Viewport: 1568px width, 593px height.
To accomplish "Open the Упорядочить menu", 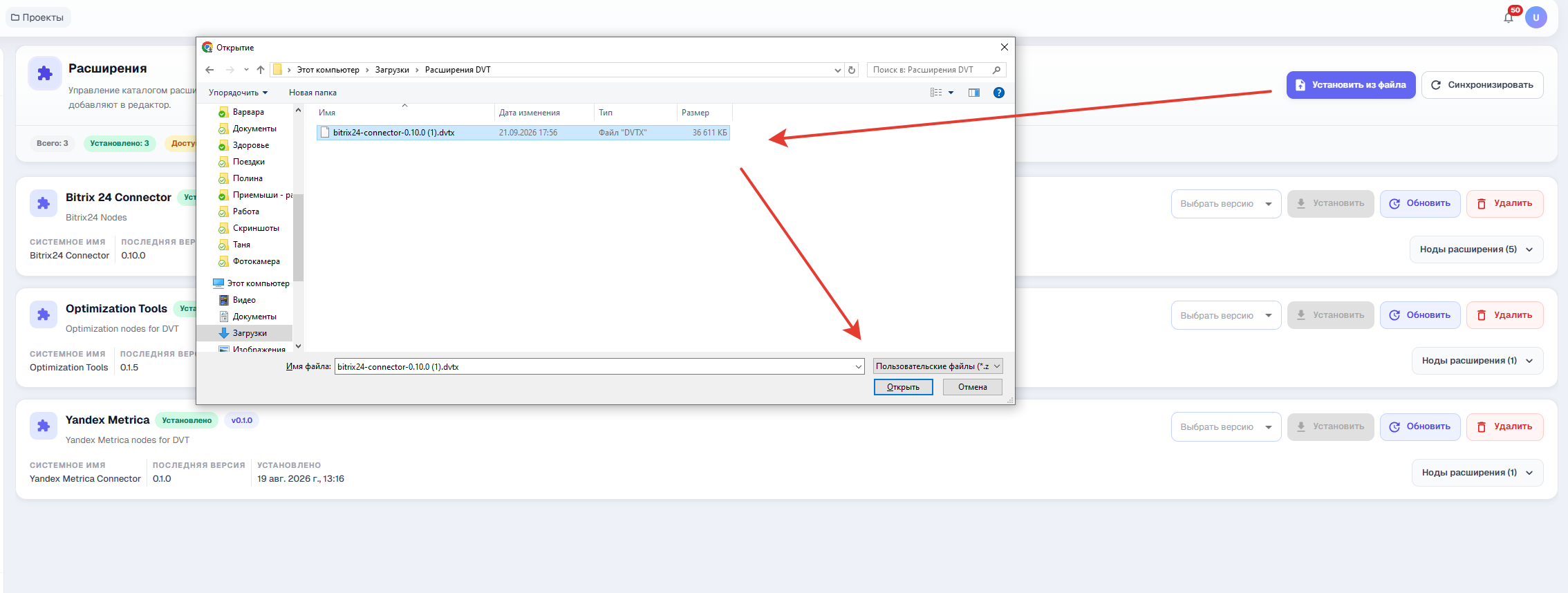I will (x=238, y=93).
